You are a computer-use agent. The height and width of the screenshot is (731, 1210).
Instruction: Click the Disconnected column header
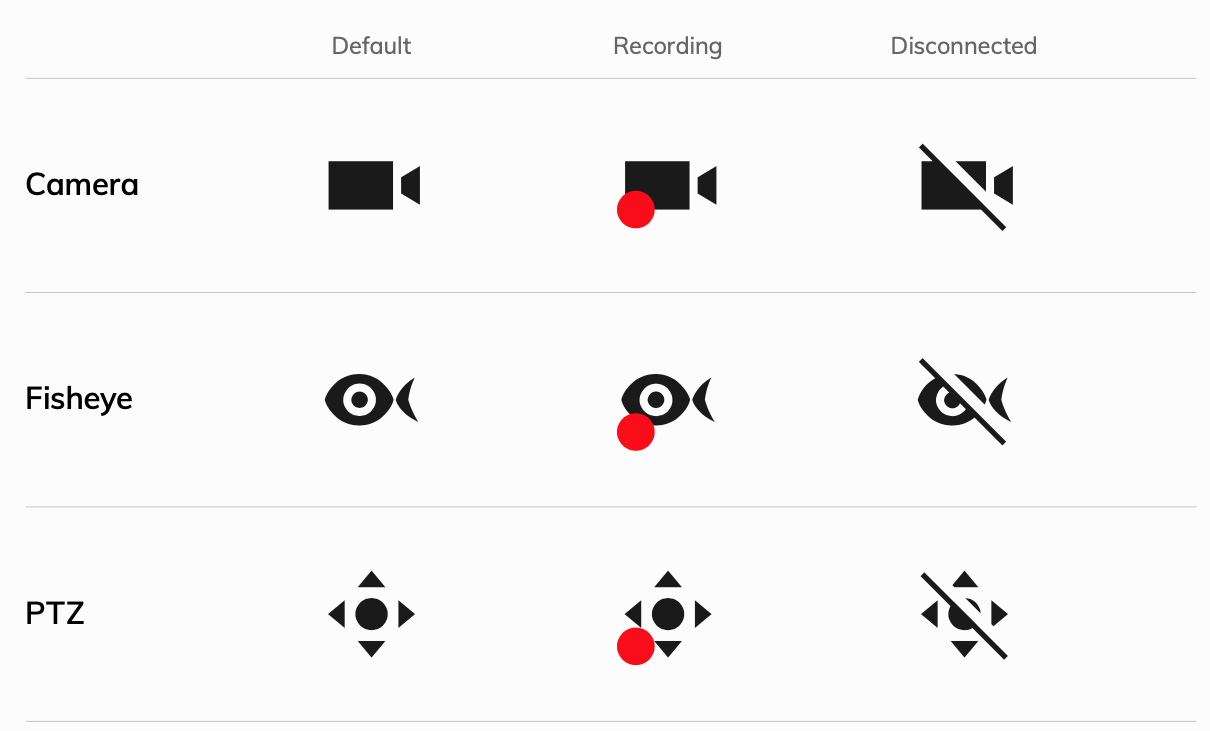tap(963, 46)
